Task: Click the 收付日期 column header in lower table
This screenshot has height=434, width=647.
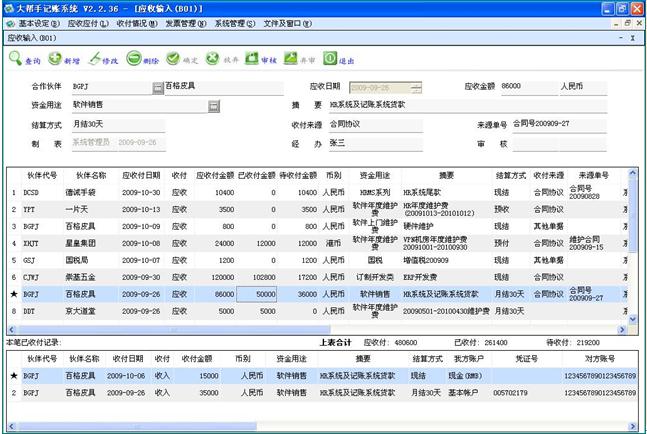Action: click(128, 359)
